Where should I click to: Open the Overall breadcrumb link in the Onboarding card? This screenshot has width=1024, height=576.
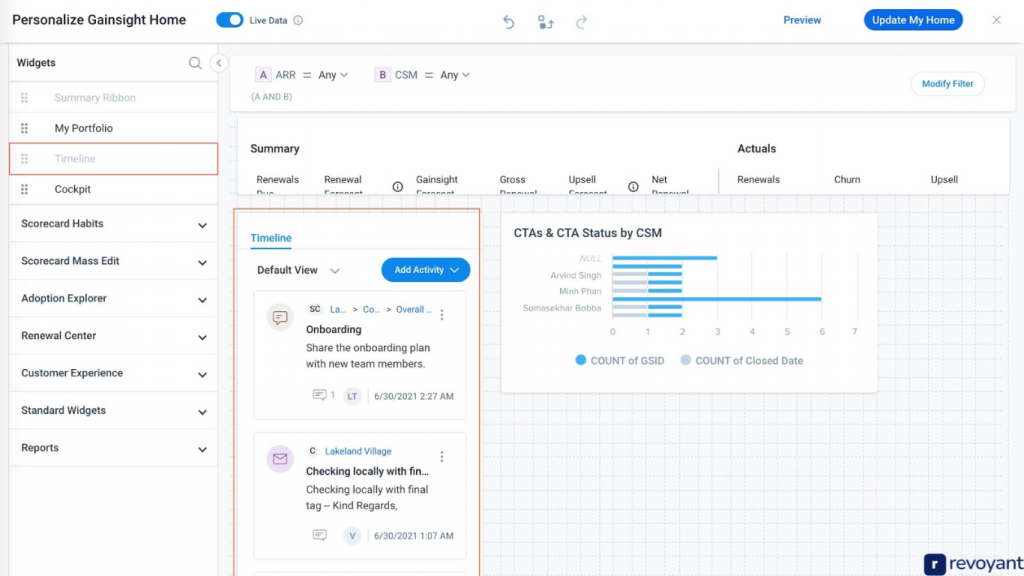coord(414,310)
